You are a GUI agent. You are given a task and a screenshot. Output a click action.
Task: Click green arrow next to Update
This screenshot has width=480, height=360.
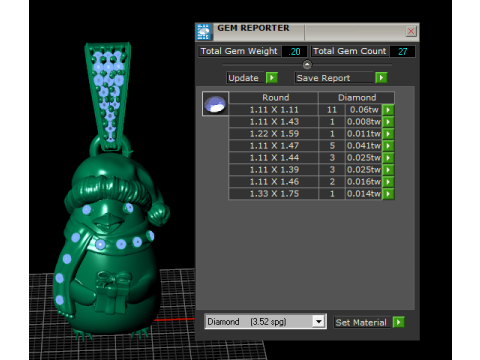click(272, 78)
